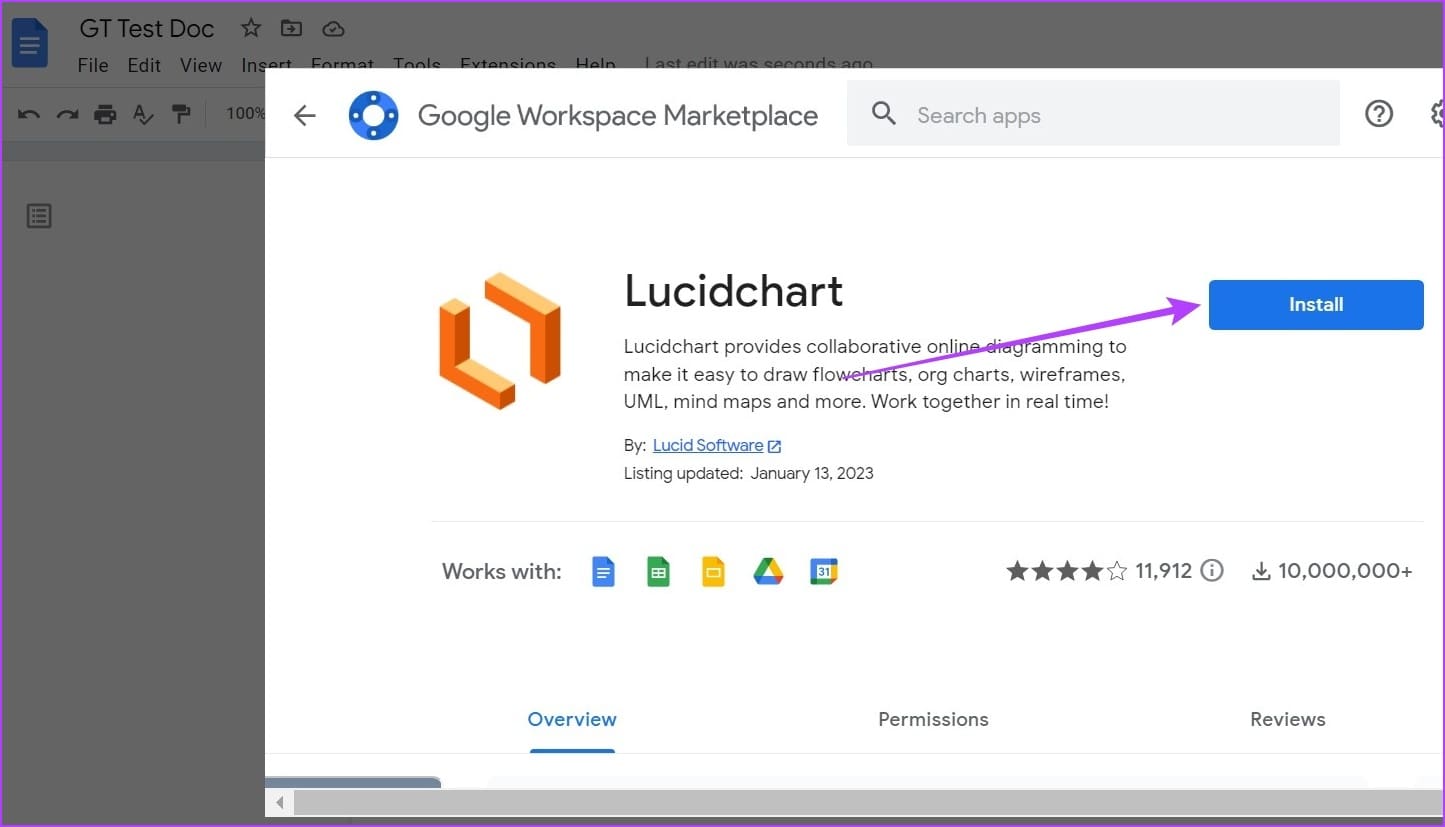
Task: Click the Google Docs icon under Works with
Action: coord(603,572)
